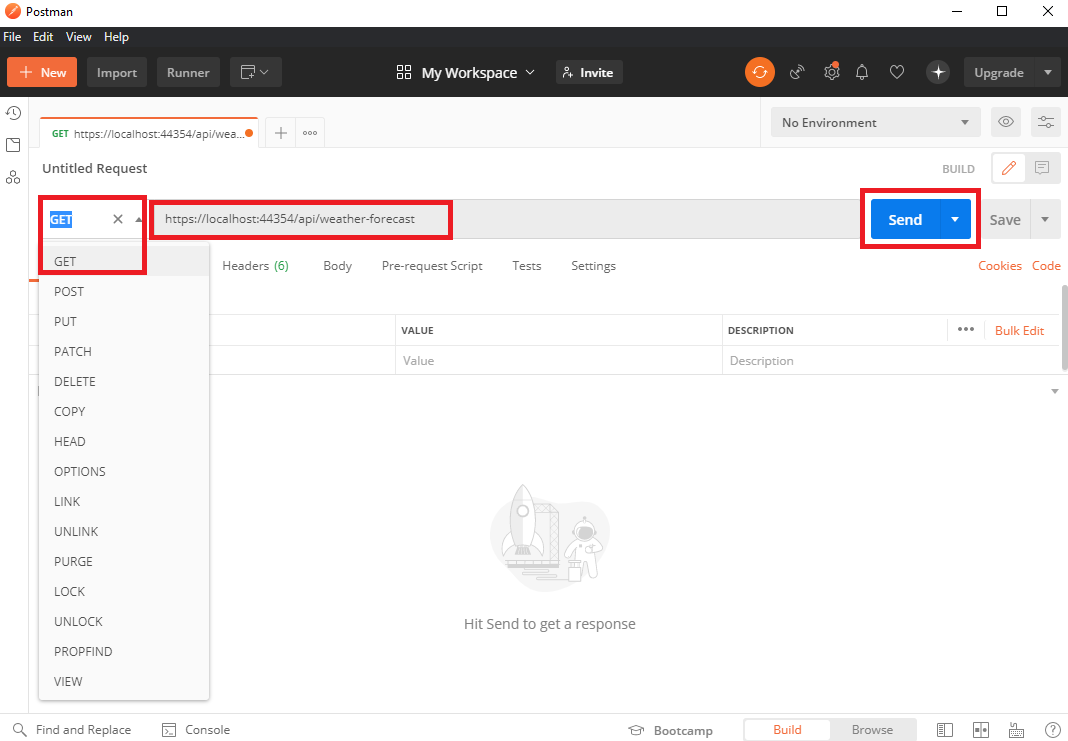Send the request
This screenshot has height=741, width=1068.
coord(905,219)
